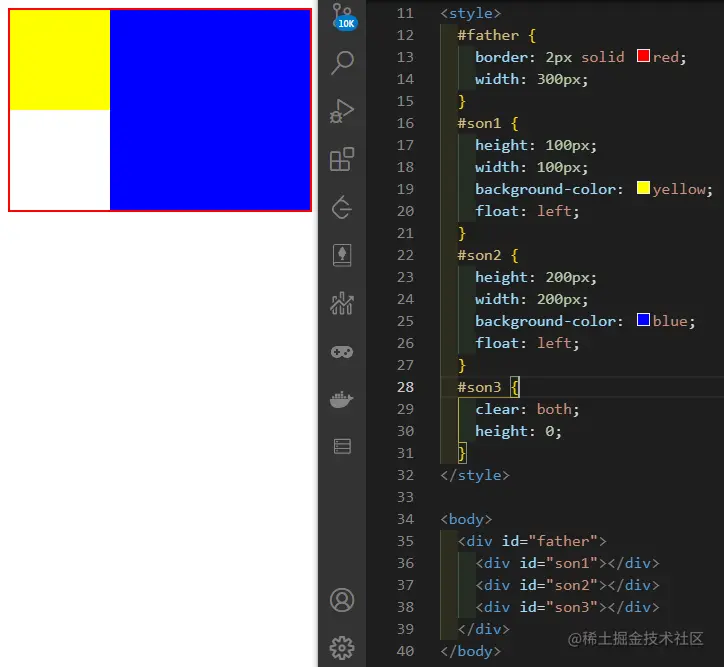Open the Docker whale view
This screenshot has width=724, height=667.
coord(342,399)
